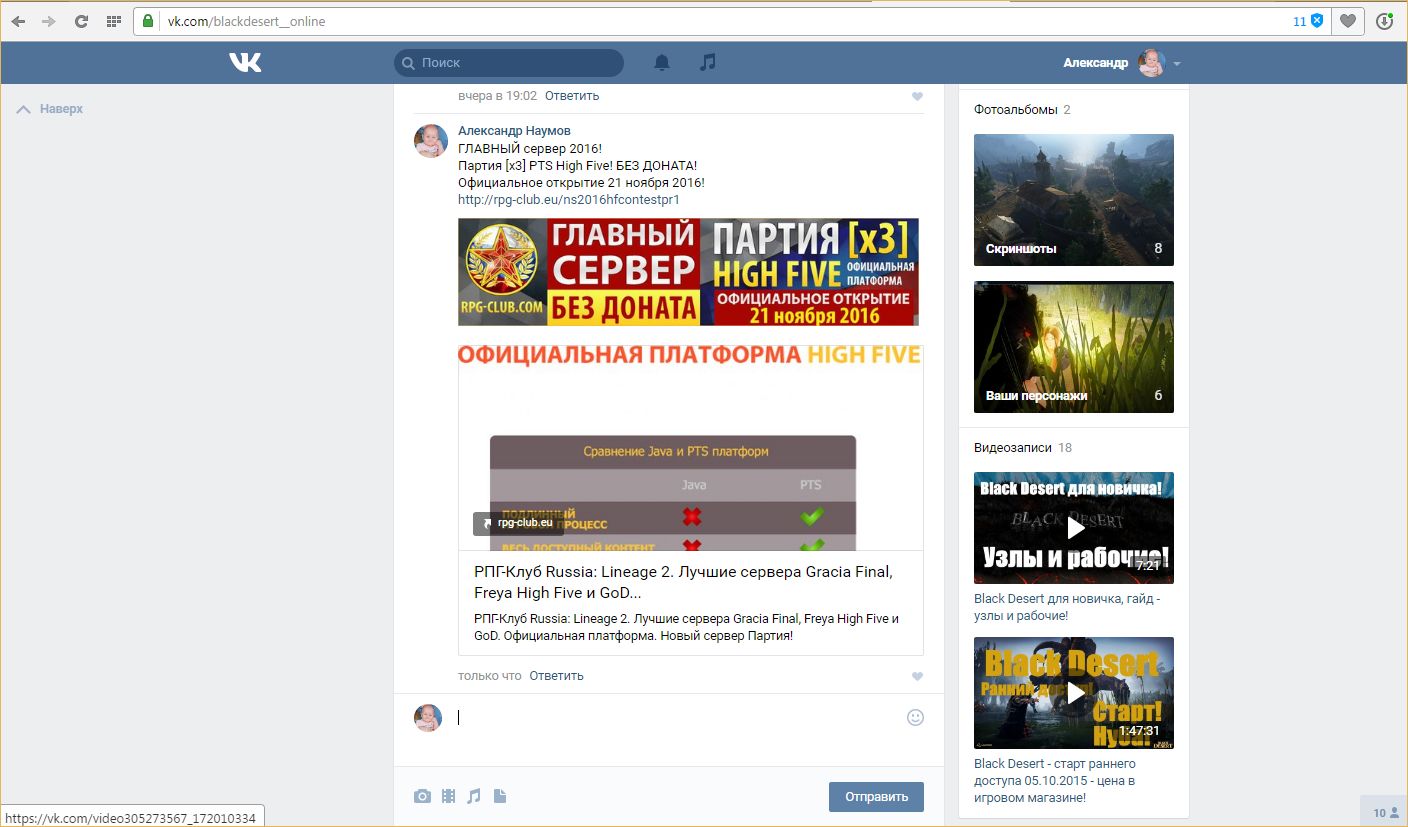Open the notifications bell

[661, 63]
